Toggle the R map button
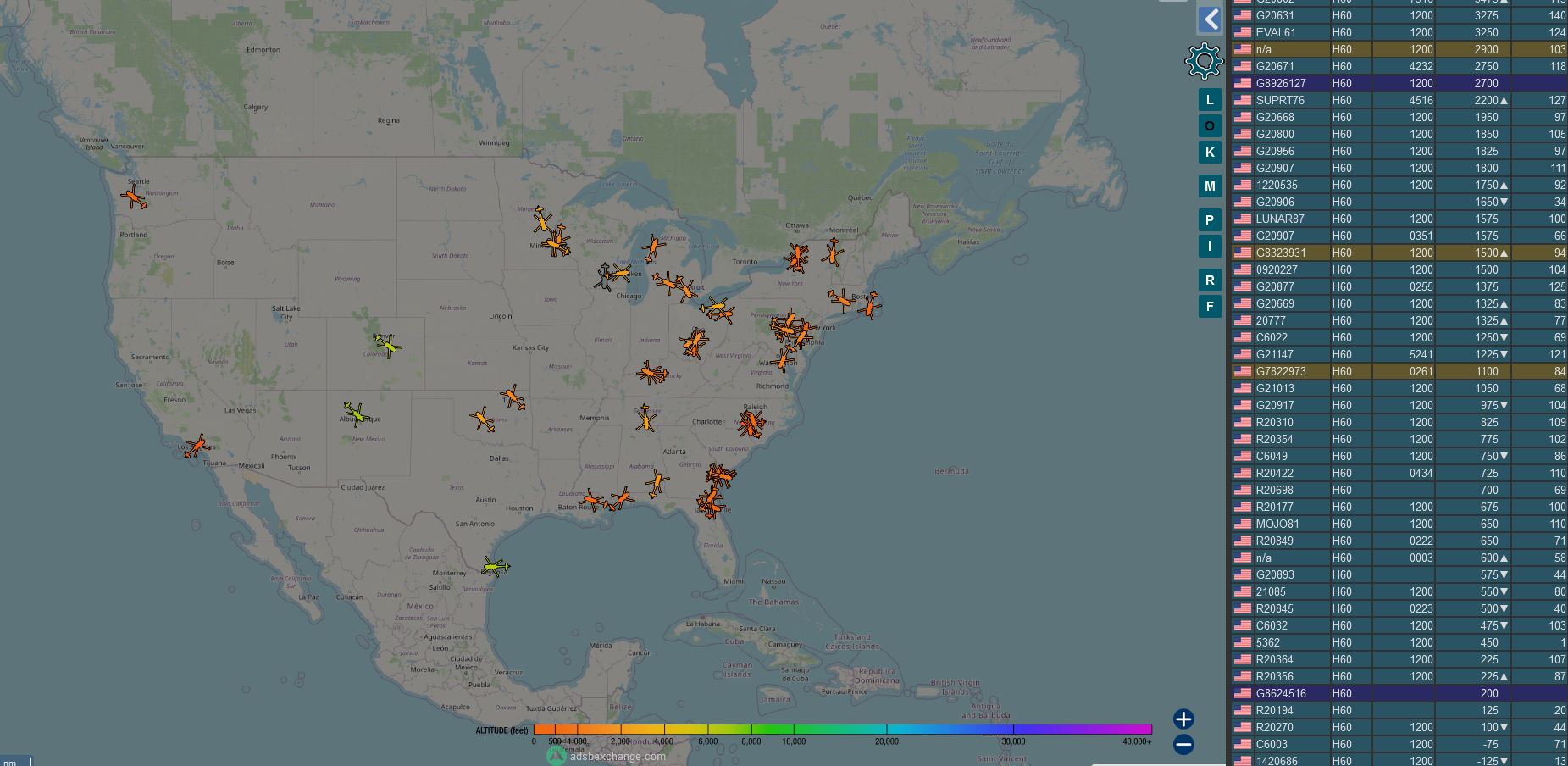 click(1210, 280)
